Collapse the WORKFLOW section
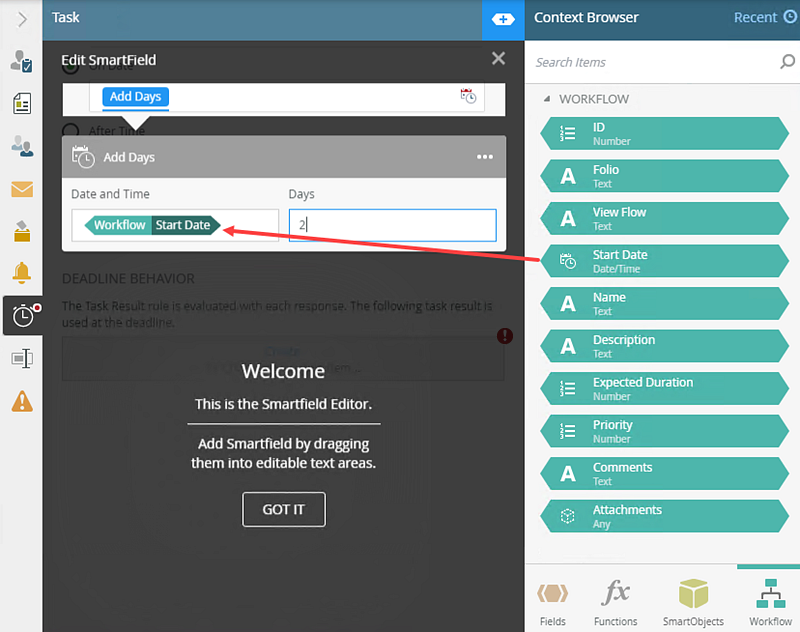The height and width of the screenshot is (632, 800). tap(547, 99)
